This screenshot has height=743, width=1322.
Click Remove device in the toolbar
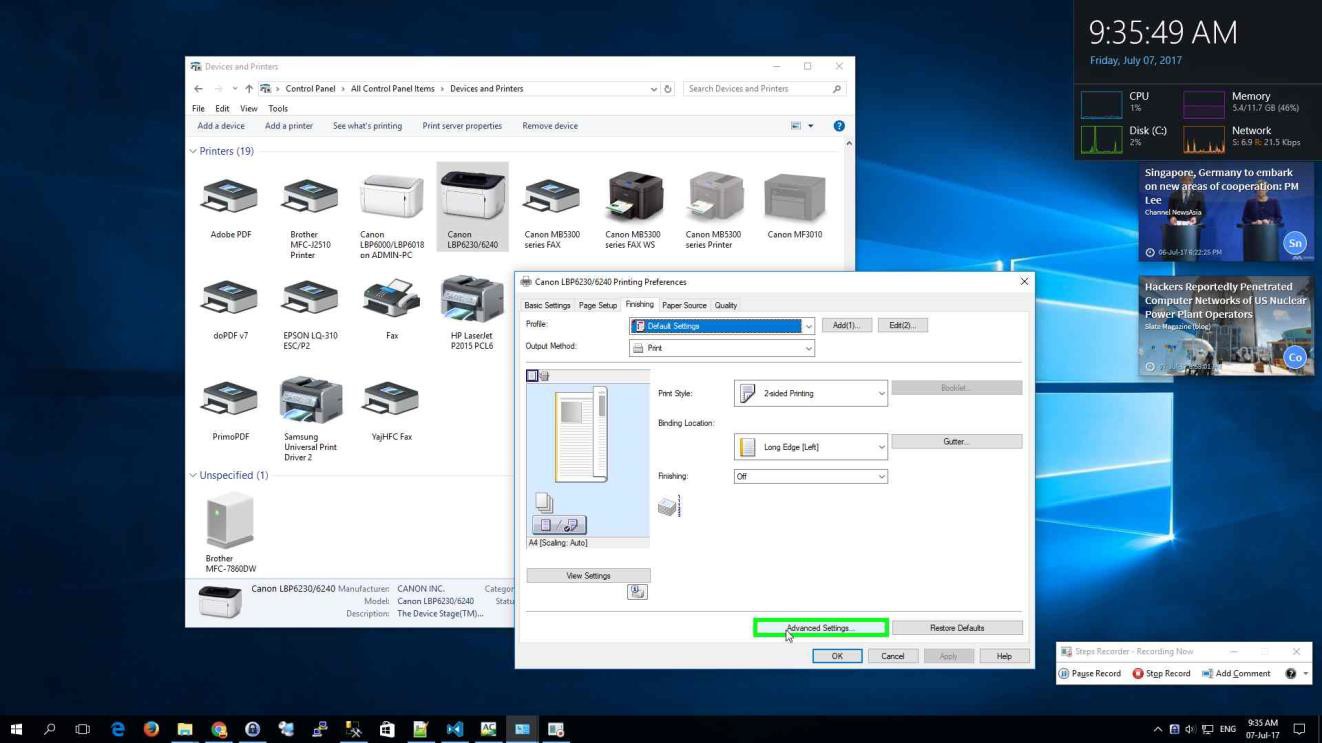click(x=550, y=126)
